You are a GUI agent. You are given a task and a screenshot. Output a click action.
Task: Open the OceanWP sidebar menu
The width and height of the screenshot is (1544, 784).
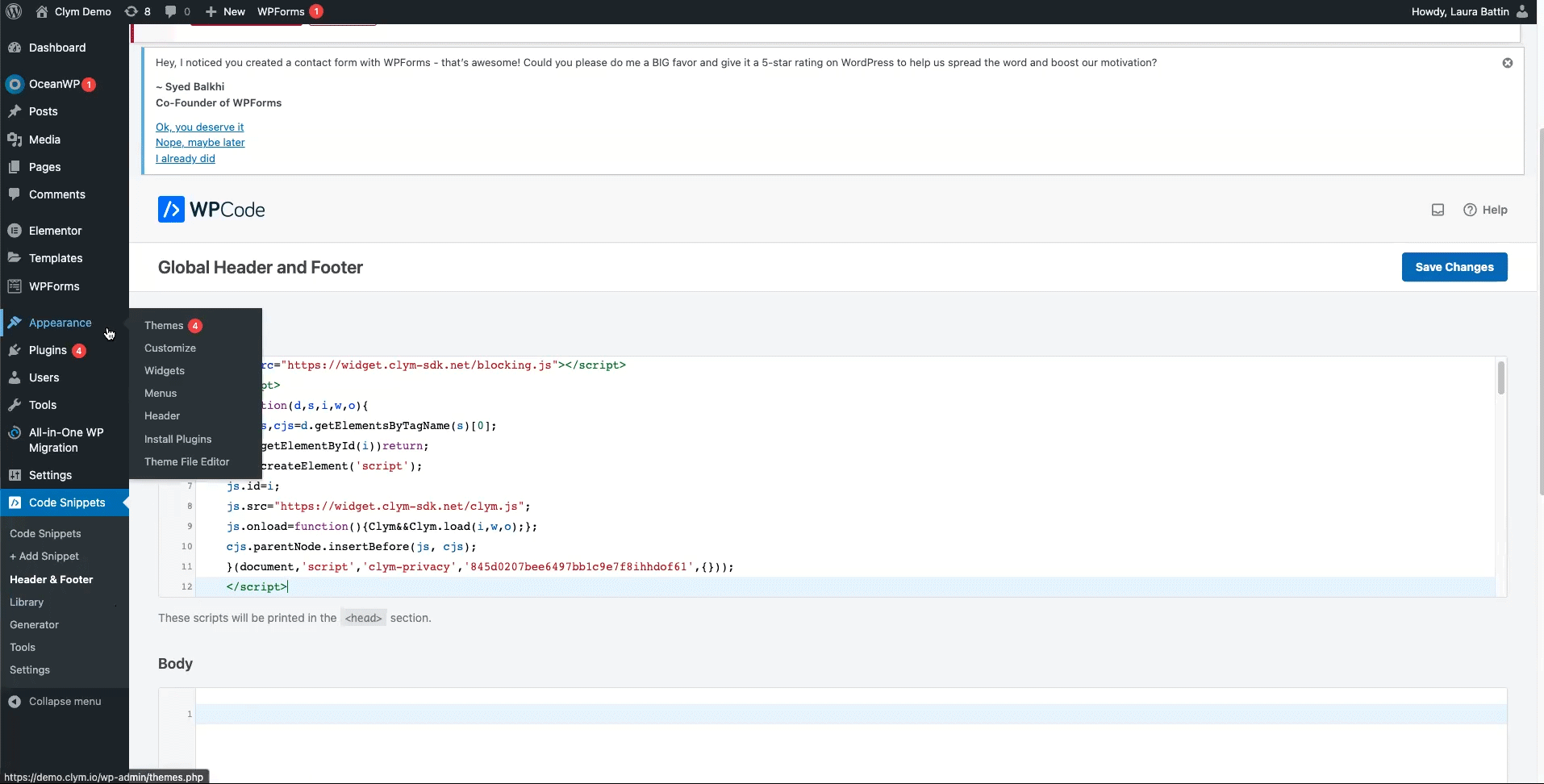pyautogui.click(x=65, y=84)
